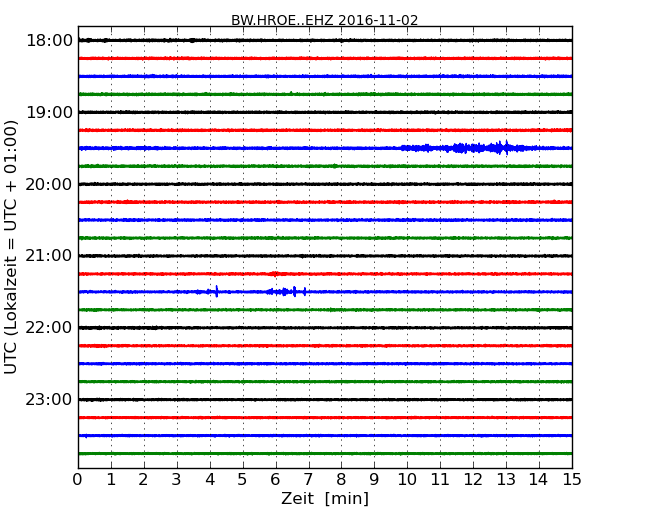Click x-axis tick label 2
Screen dimensions: 650x520
click(x=144, y=479)
